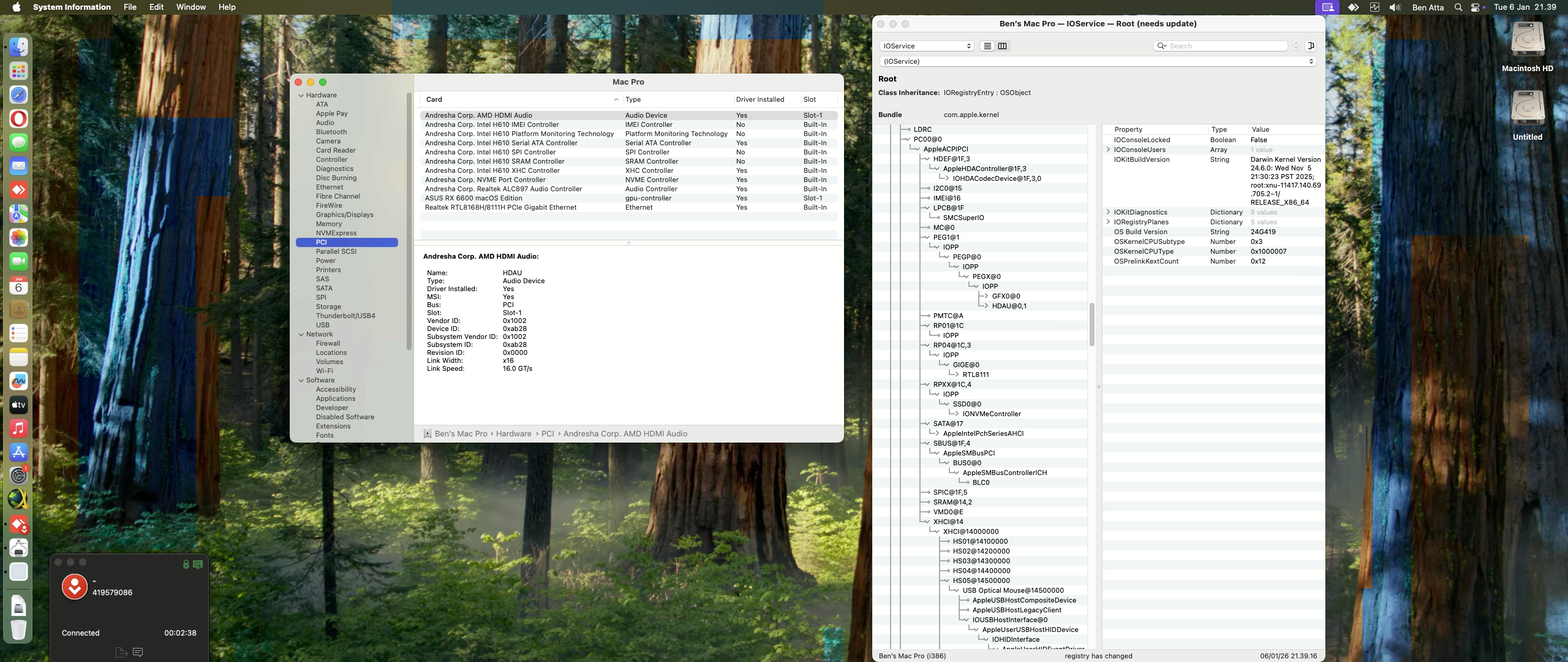Screen dimensions: 1568x662
Task: Expand the IOKitDiagnostics dictionary
Action: (x=1108, y=212)
